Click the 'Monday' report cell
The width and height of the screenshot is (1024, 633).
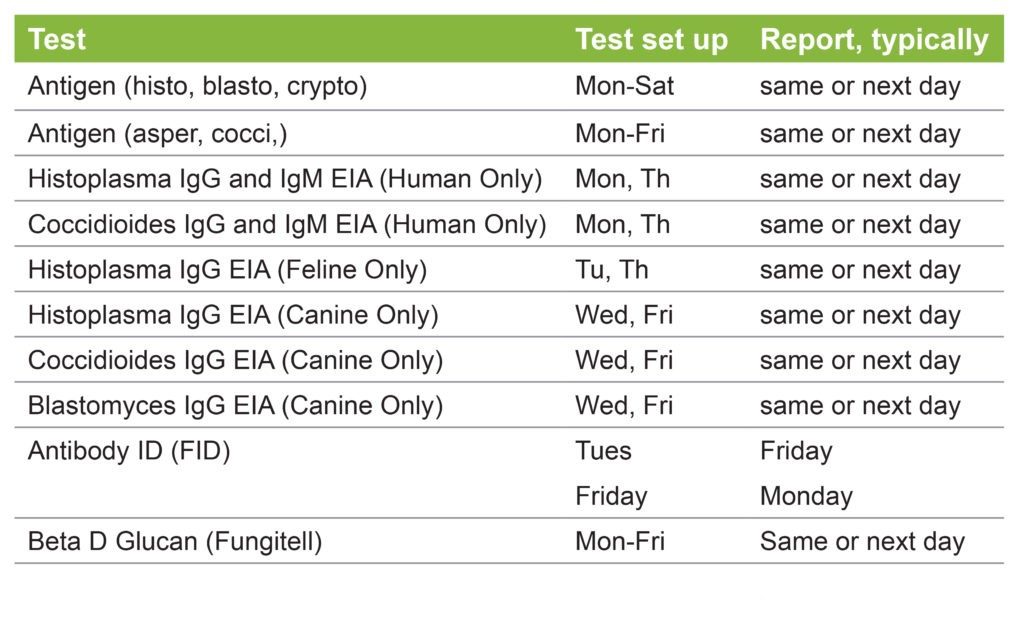806,496
